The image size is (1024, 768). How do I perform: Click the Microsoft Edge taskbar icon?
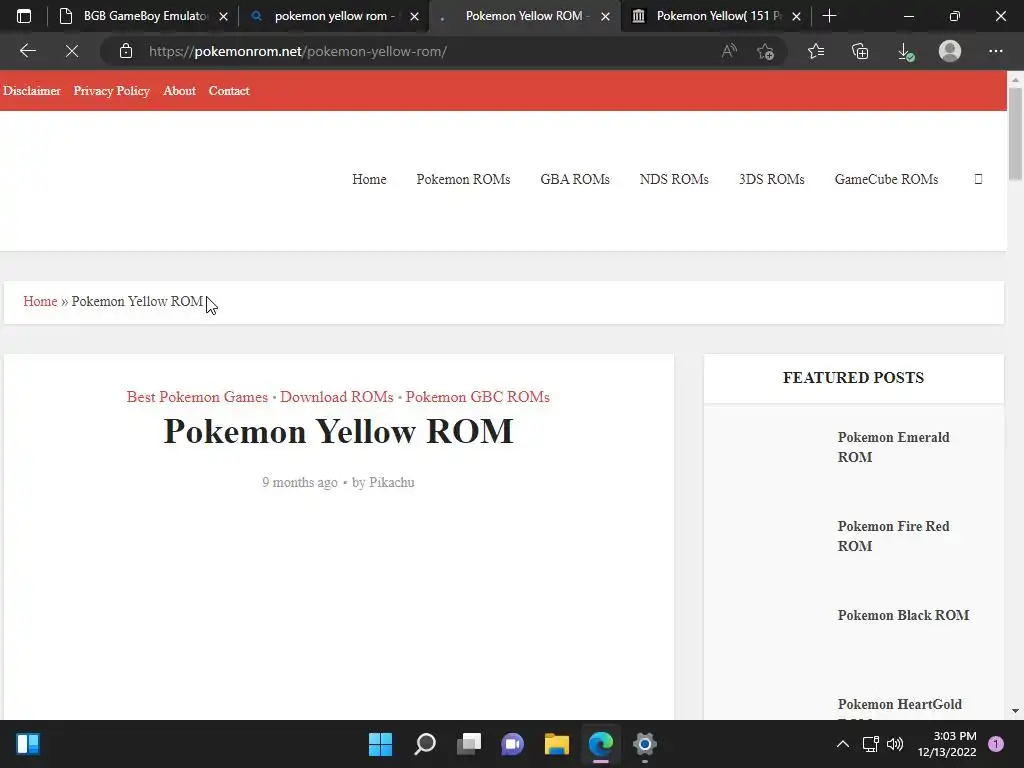tap(601, 744)
